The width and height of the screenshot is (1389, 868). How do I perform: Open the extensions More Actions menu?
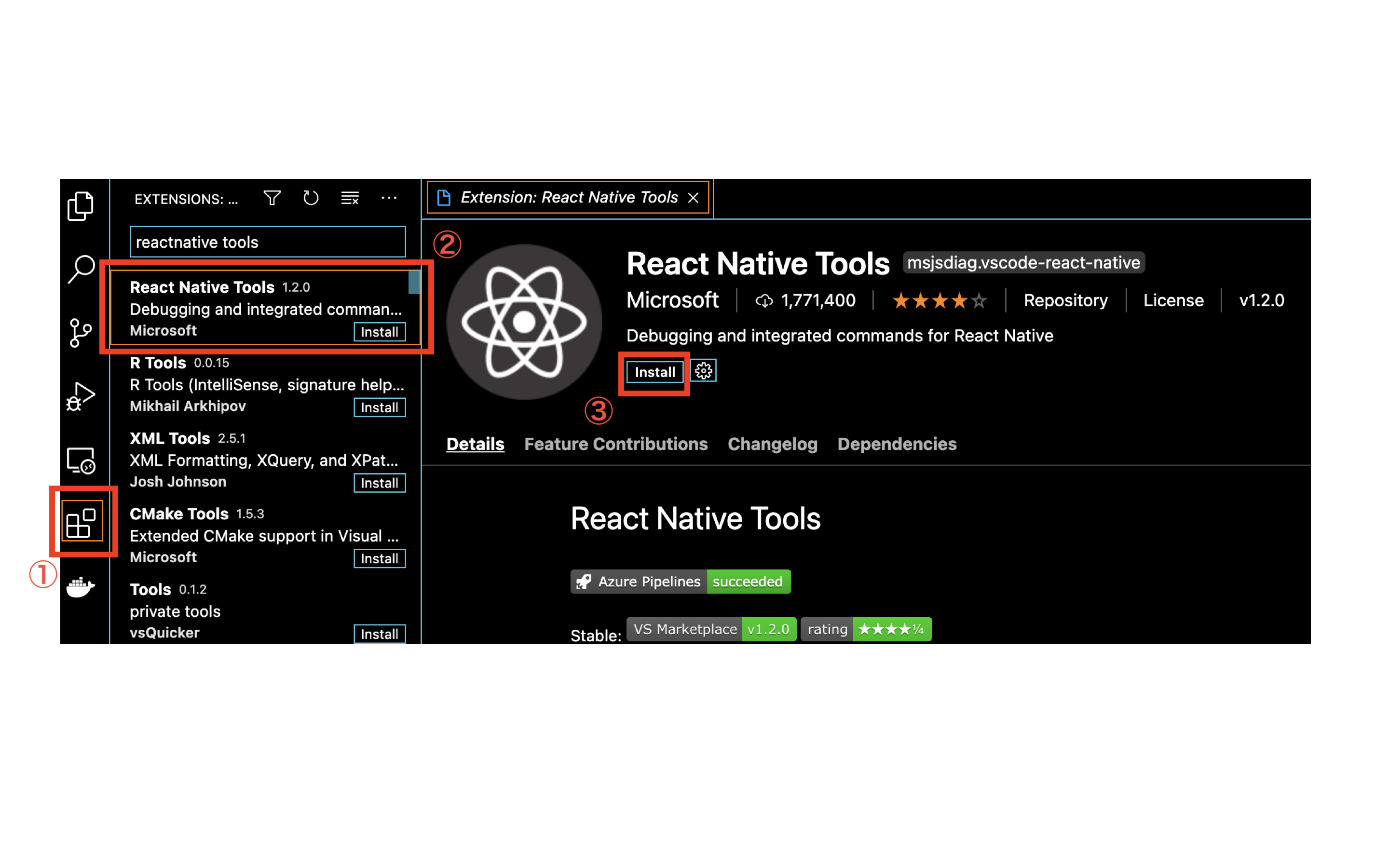tap(389, 198)
